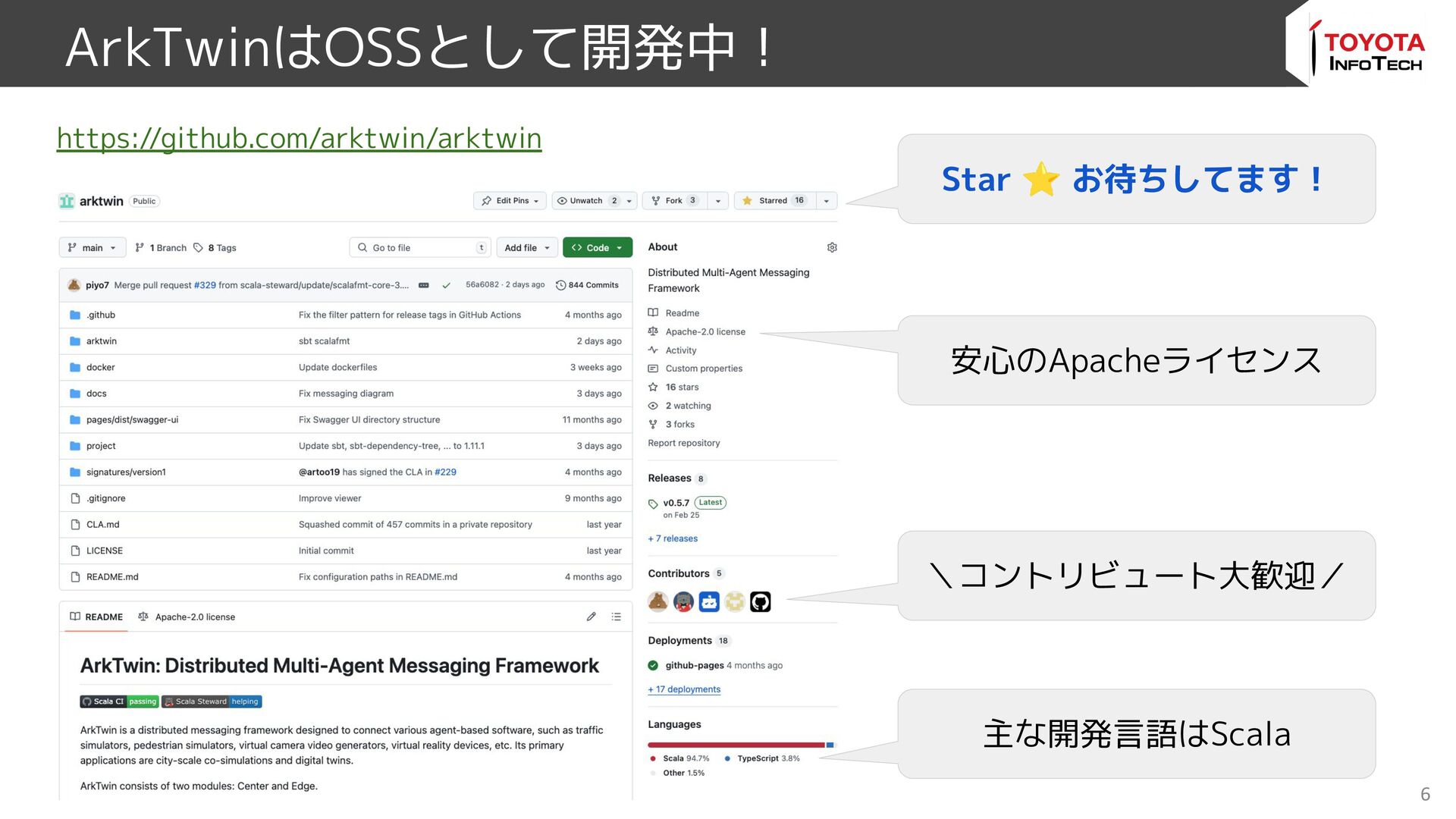Open the README outline list icon
The height and width of the screenshot is (819, 1456).
tap(616, 617)
